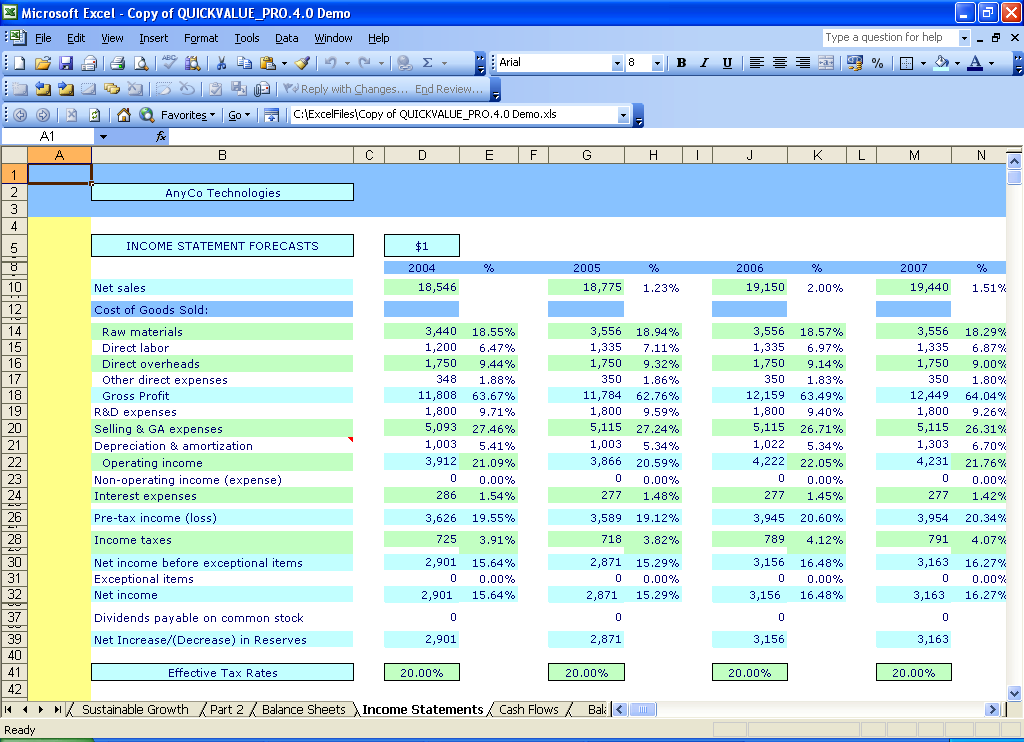Click the Balance Sheets sheet tab
This screenshot has height=742, width=1024.
303,709
